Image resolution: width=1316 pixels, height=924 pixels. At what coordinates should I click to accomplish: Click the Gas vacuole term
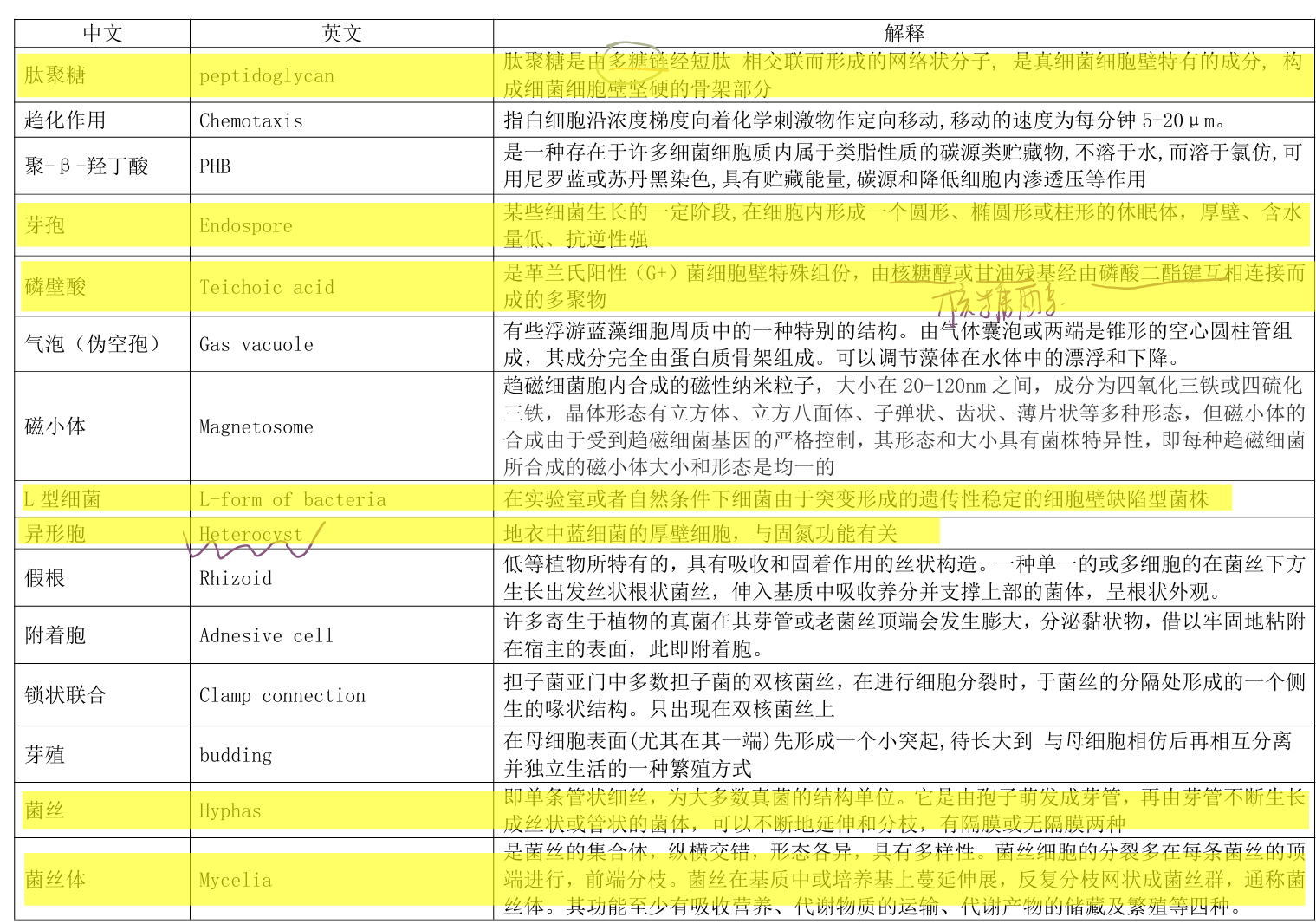pos(256,345)
